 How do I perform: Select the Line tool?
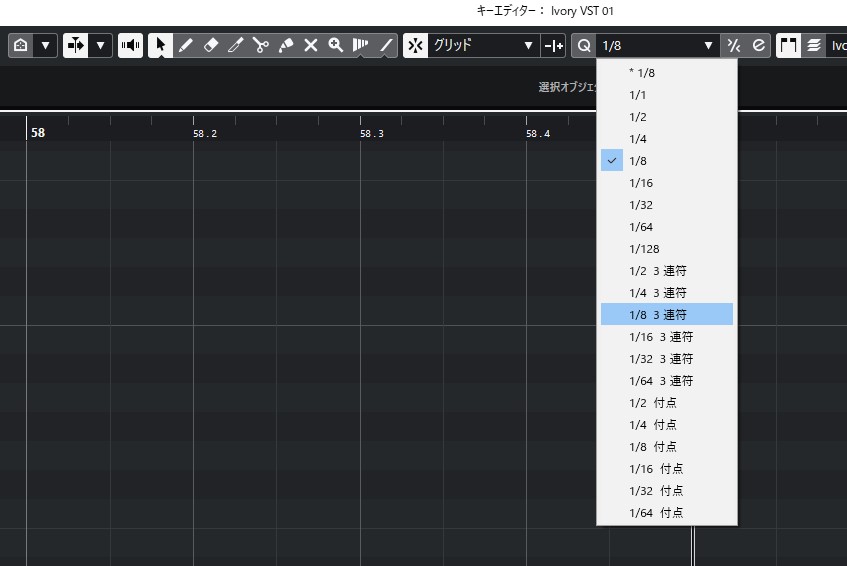point(386,45)
